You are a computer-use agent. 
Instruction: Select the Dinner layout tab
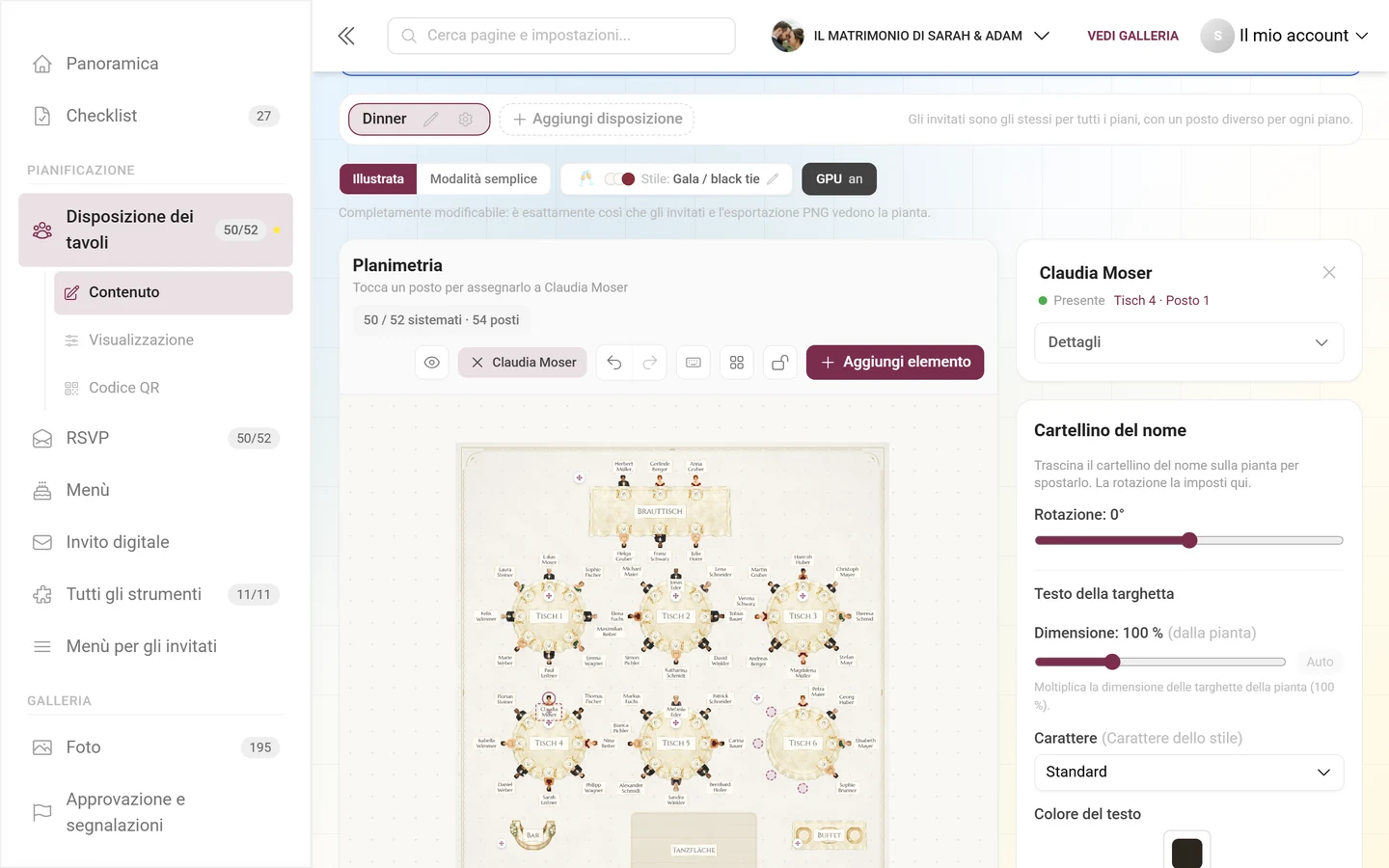(384, 119)
